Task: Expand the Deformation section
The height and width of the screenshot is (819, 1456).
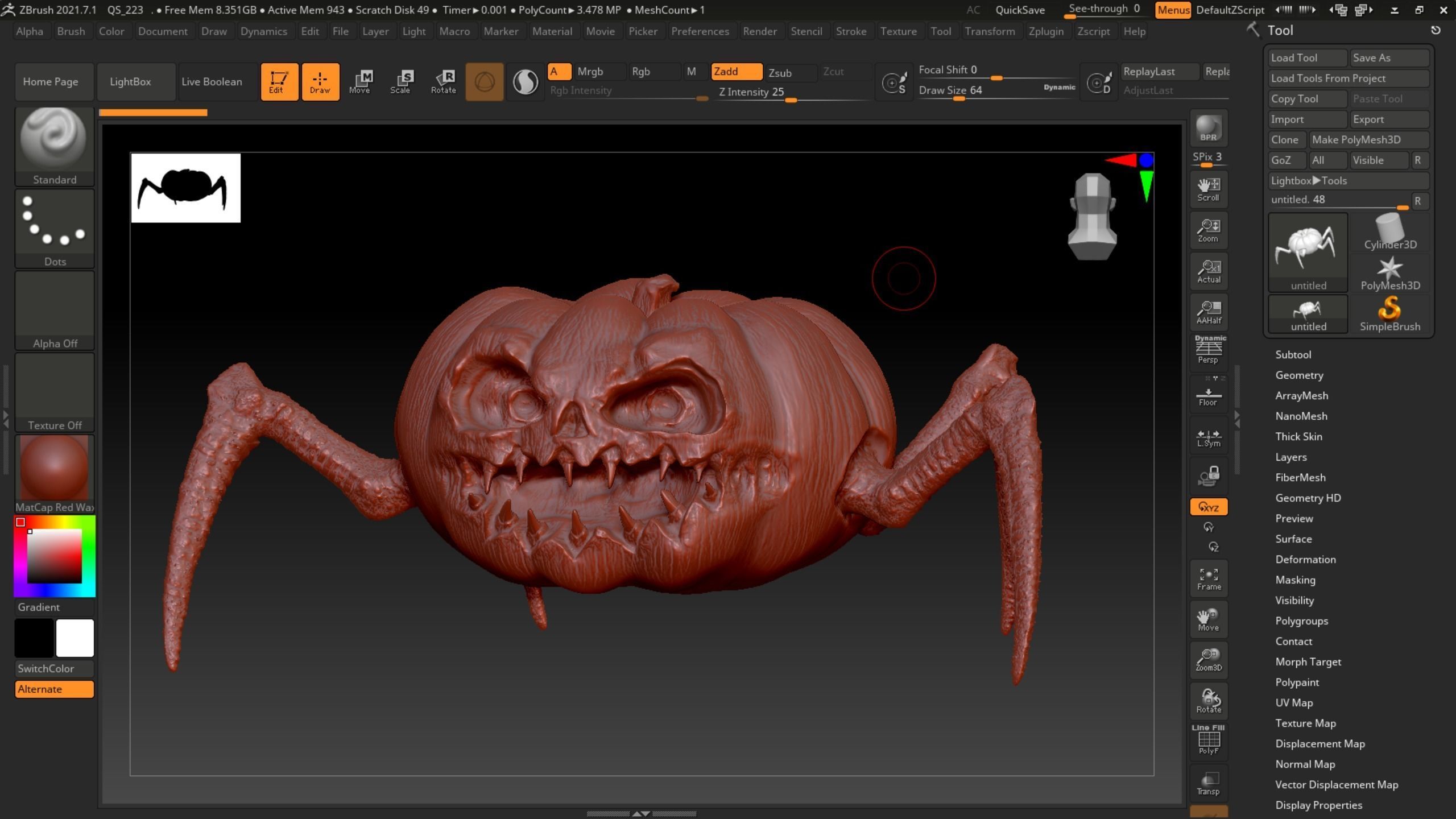Action: pyautogui.click(x=1305, y=559)
